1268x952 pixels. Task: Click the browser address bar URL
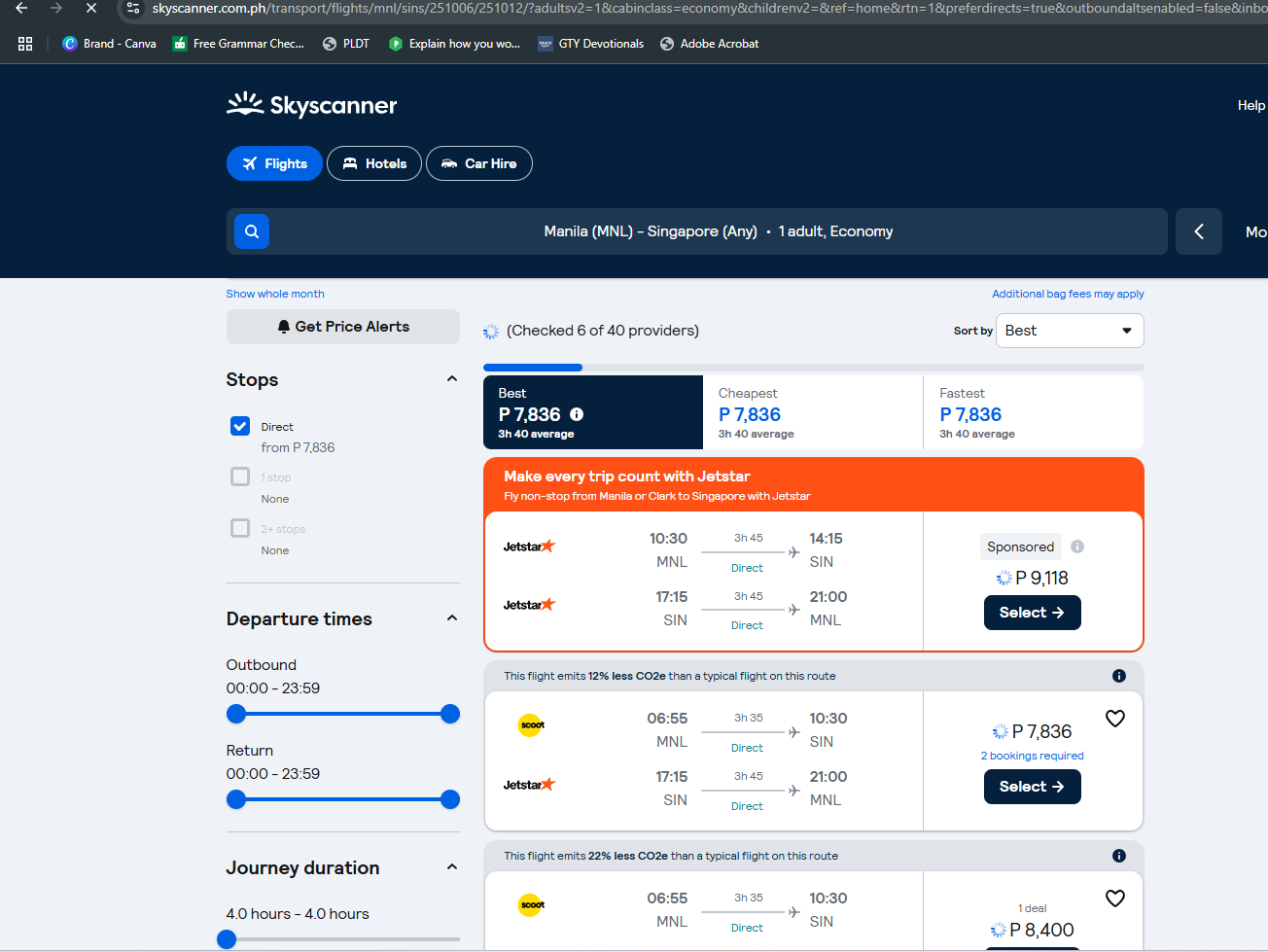(710, 8)
